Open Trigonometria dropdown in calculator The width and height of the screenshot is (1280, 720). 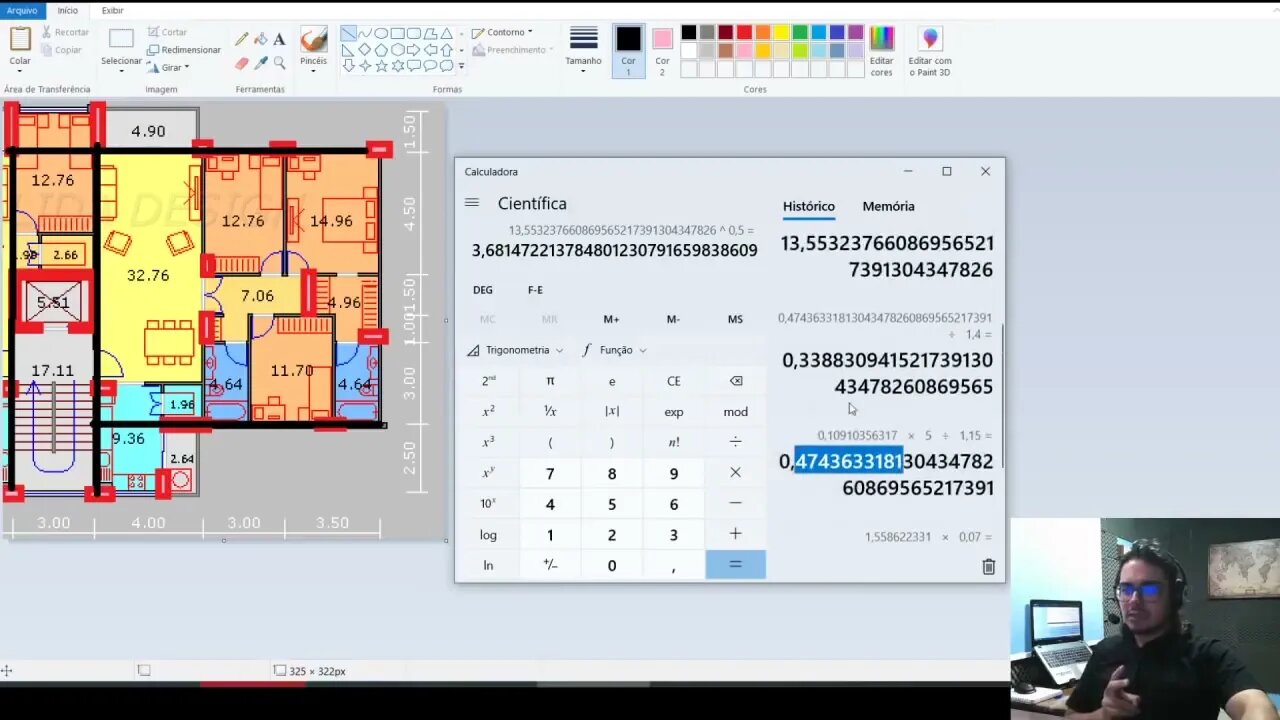coord(516,350)
